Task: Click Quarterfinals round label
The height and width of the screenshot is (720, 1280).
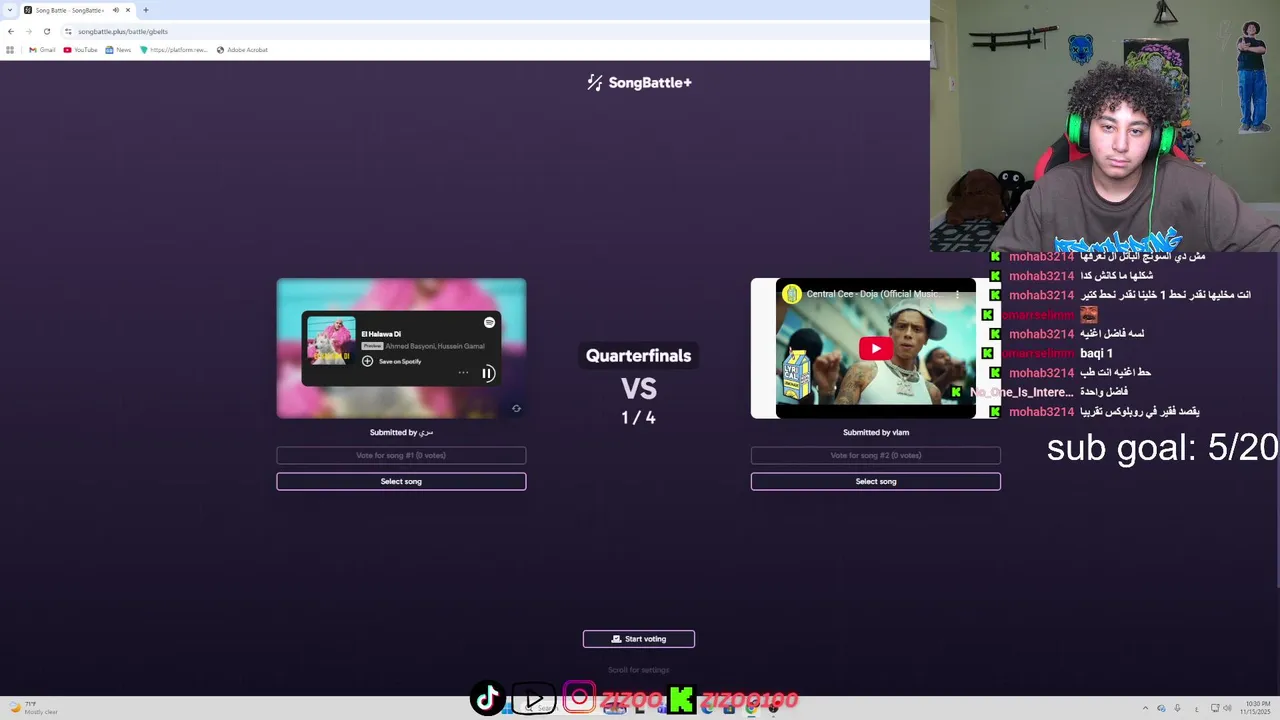Action: [x=639, y=355]
